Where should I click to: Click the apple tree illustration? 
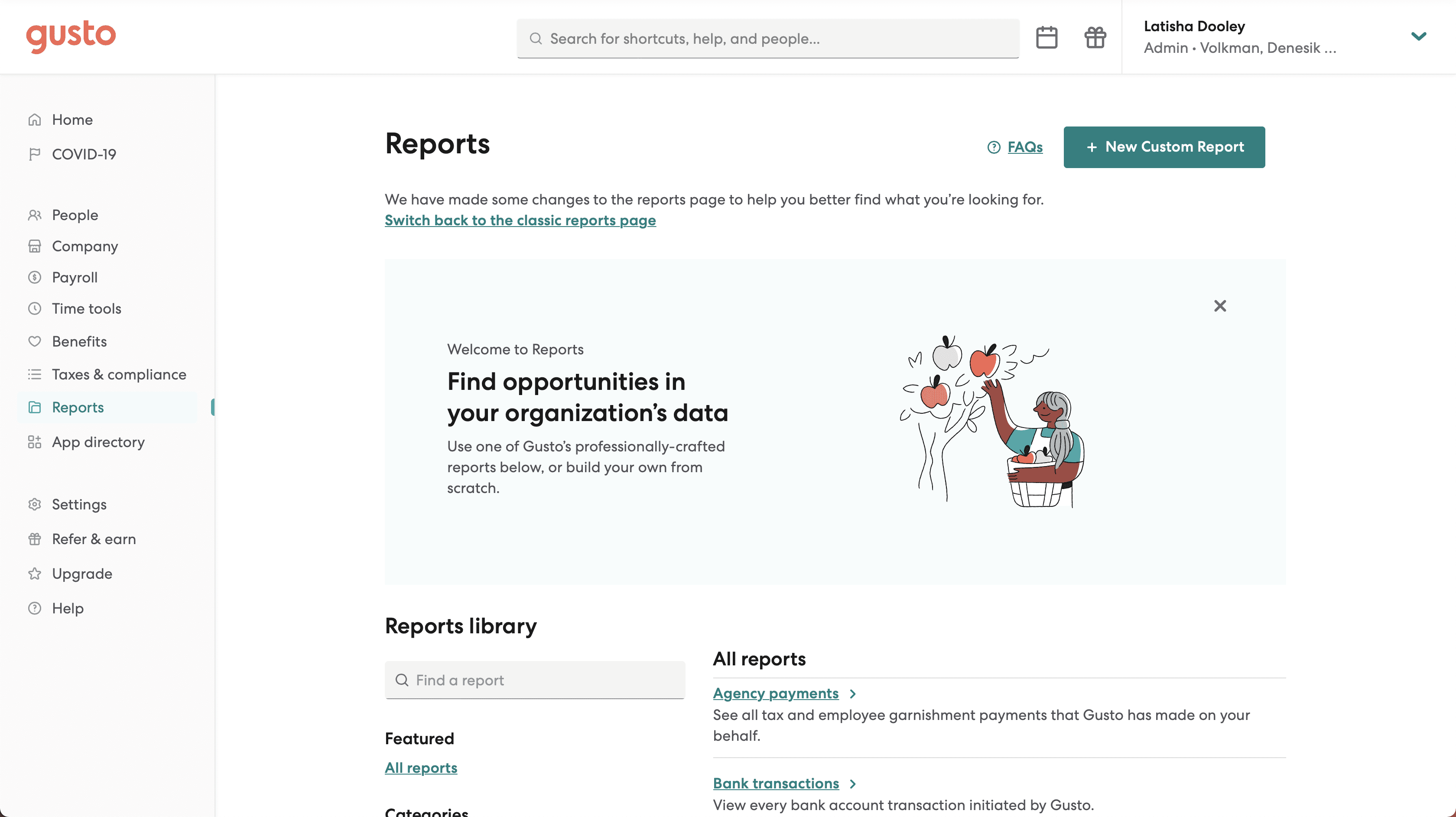[992, 421]
